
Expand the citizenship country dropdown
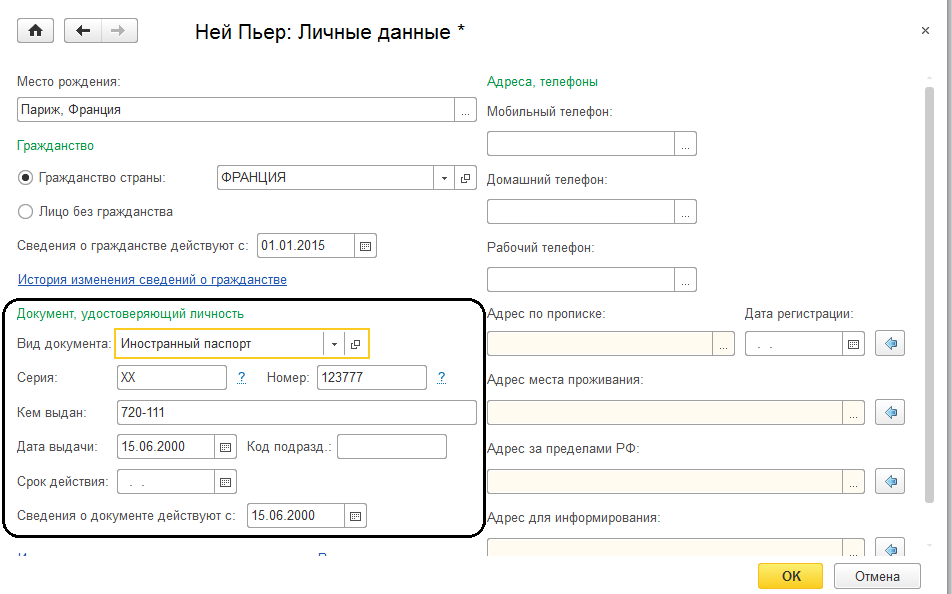[444, 178]
